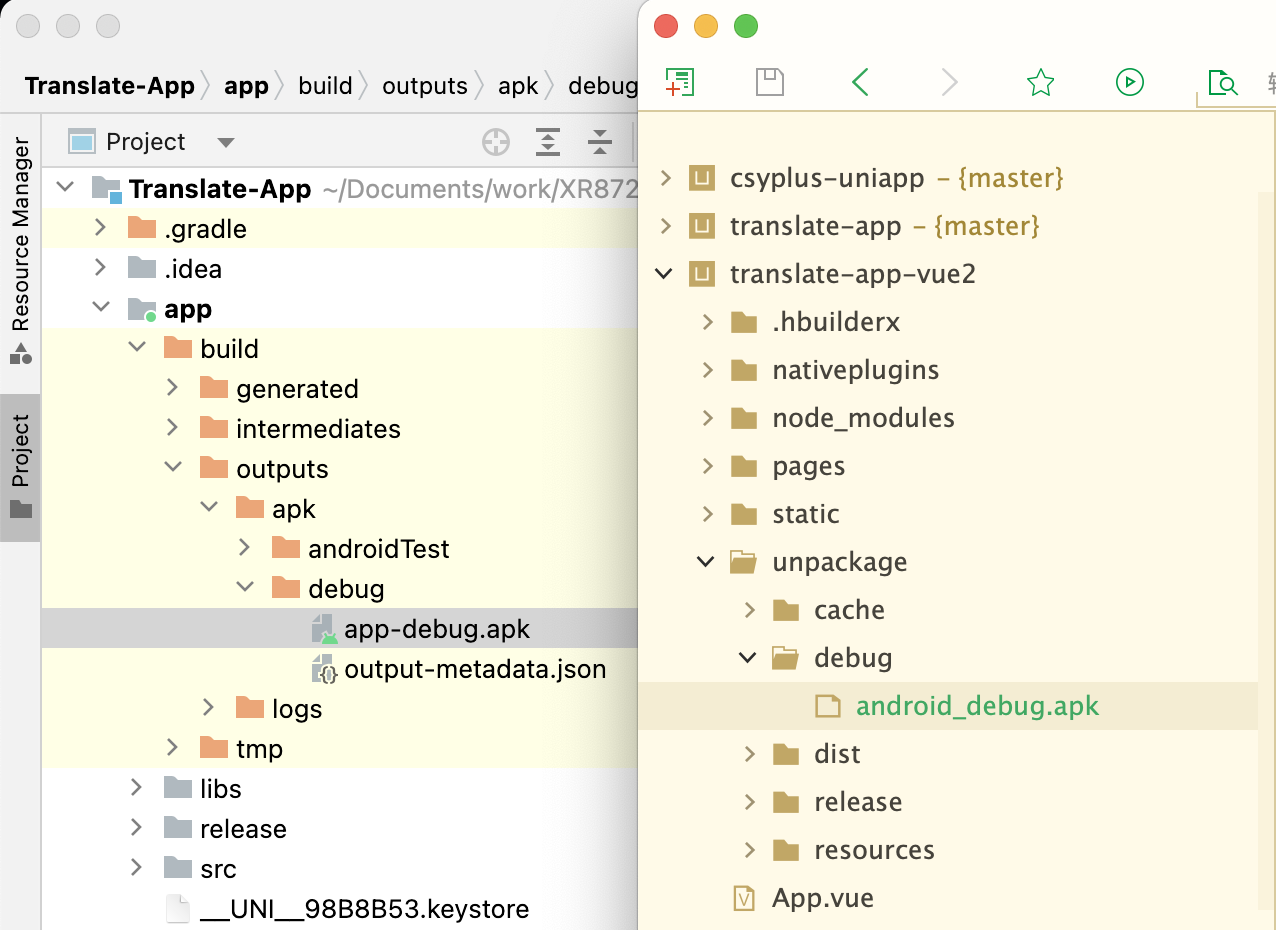Open App.vue file
The height and width of the screenshot is (930, 1276).
tap(948, 898)
